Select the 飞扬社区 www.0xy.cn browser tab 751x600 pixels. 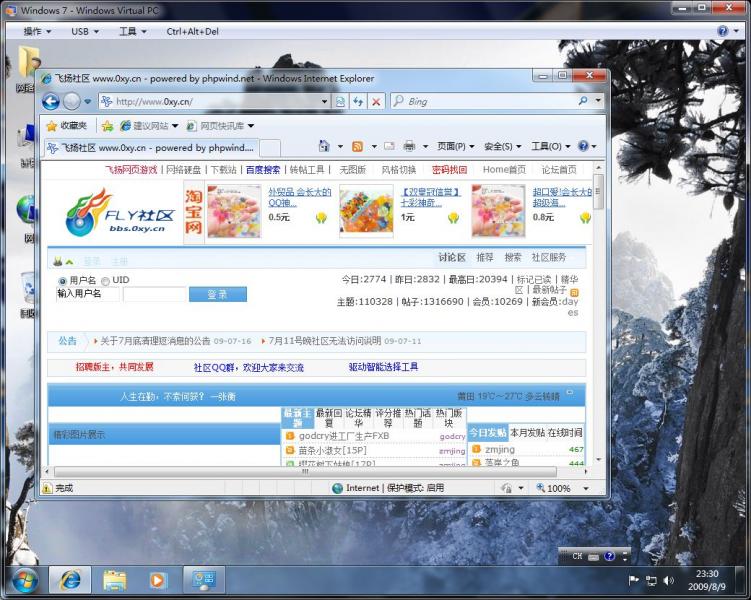coord(151,148)
